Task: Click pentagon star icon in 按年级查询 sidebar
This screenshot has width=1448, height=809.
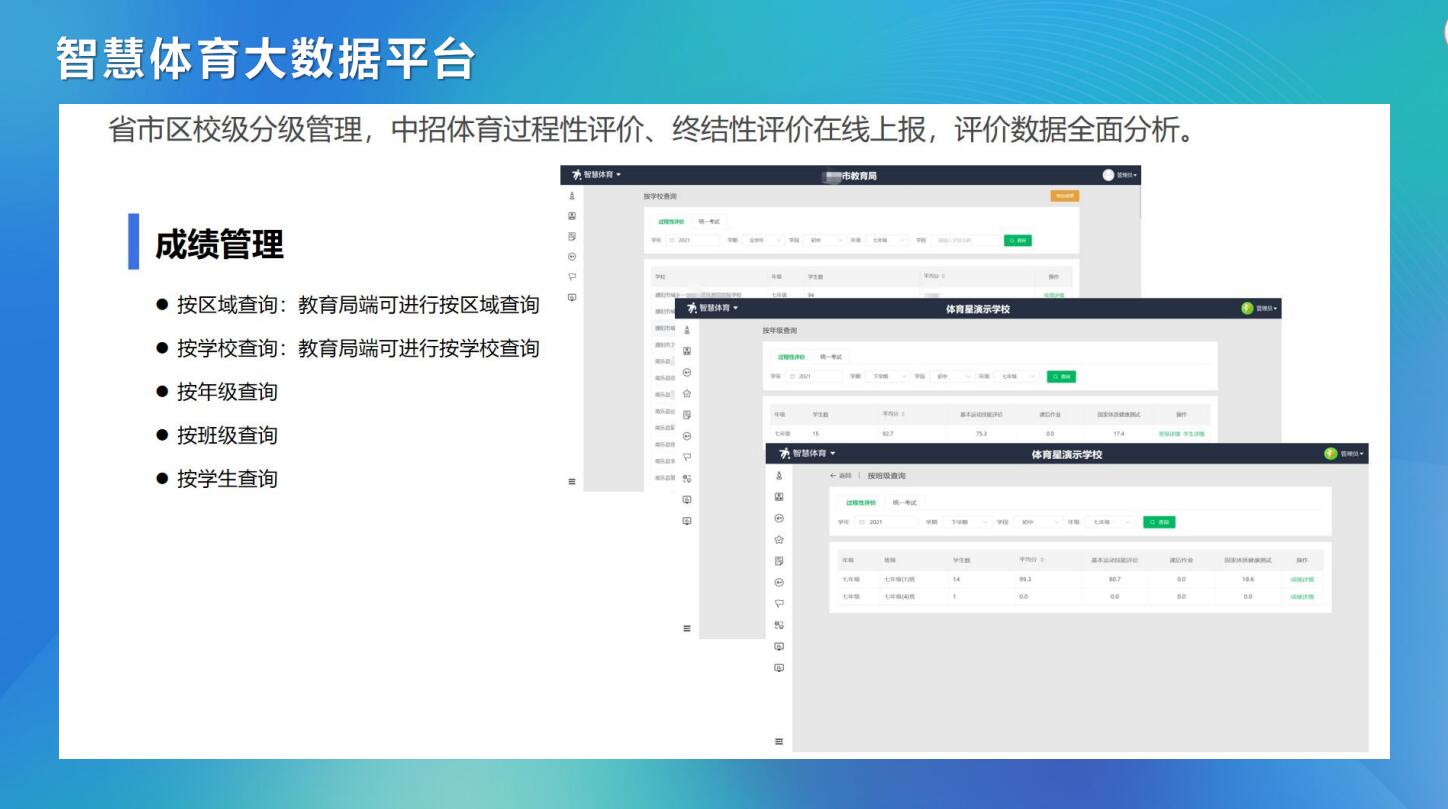Action: 687,393
